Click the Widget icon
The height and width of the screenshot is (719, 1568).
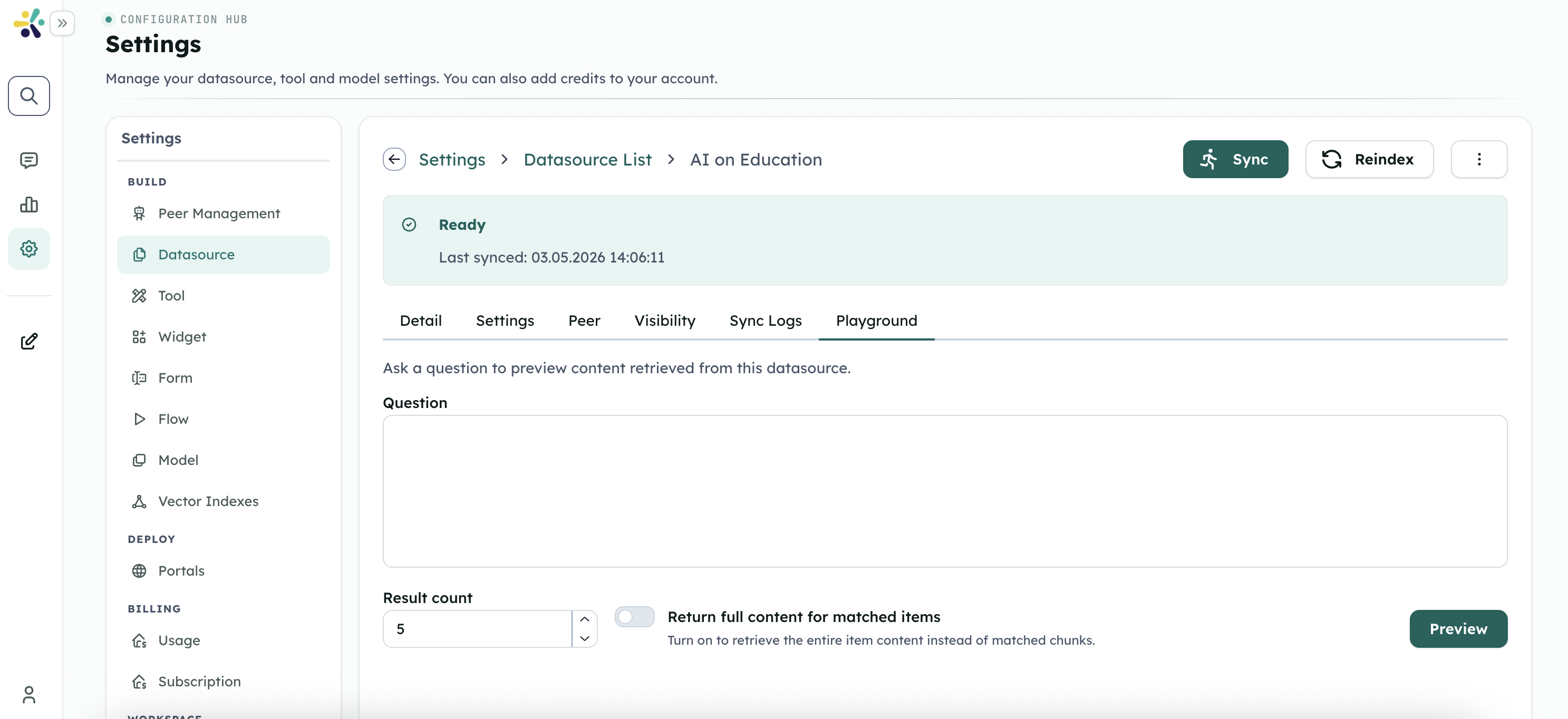tap(139, 337)
